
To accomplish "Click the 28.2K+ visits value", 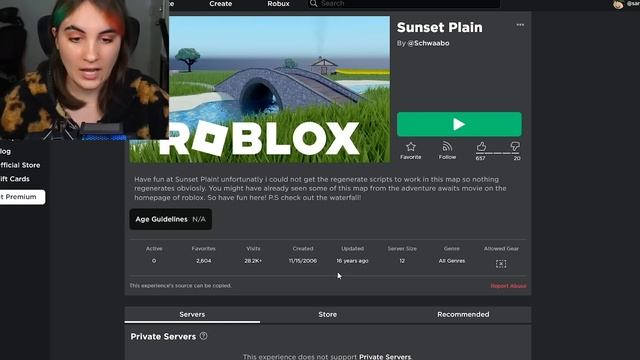I will (253, 261).
